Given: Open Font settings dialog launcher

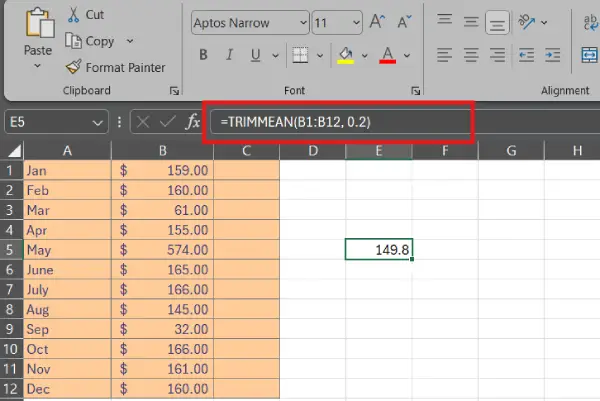Looking at the screenshot, I should (416, 91).
